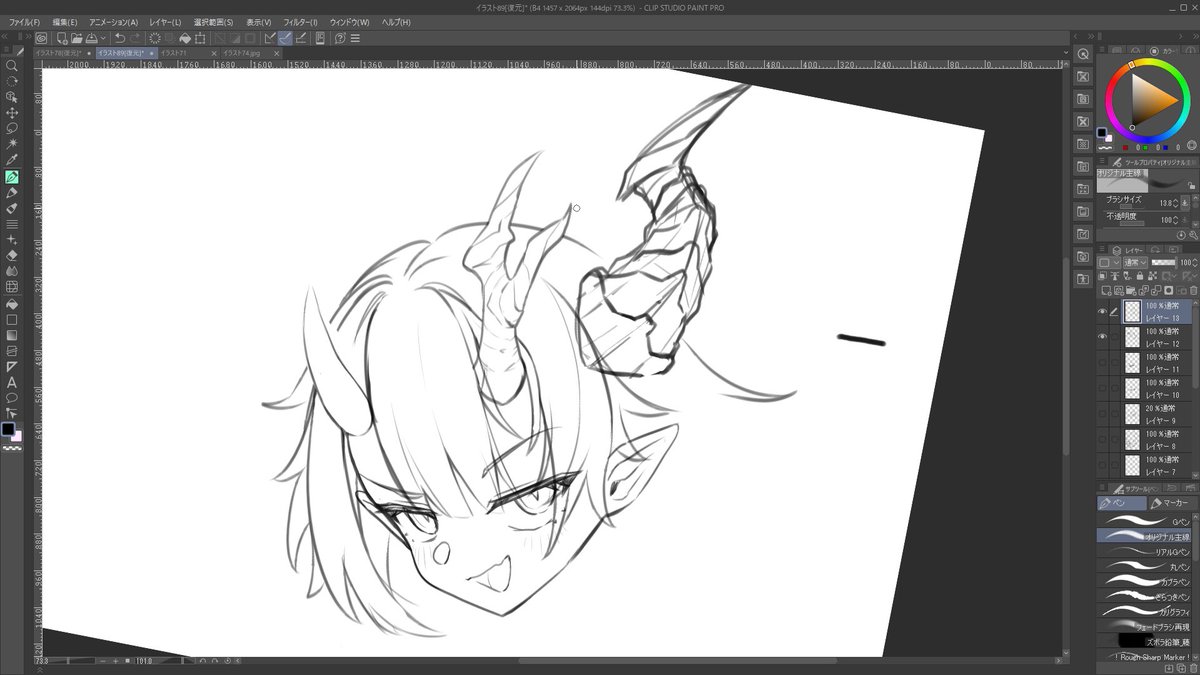Close the イラスト74.jpg tab
This screenshot has height=675, width=1200.
[x=276, y=53]
